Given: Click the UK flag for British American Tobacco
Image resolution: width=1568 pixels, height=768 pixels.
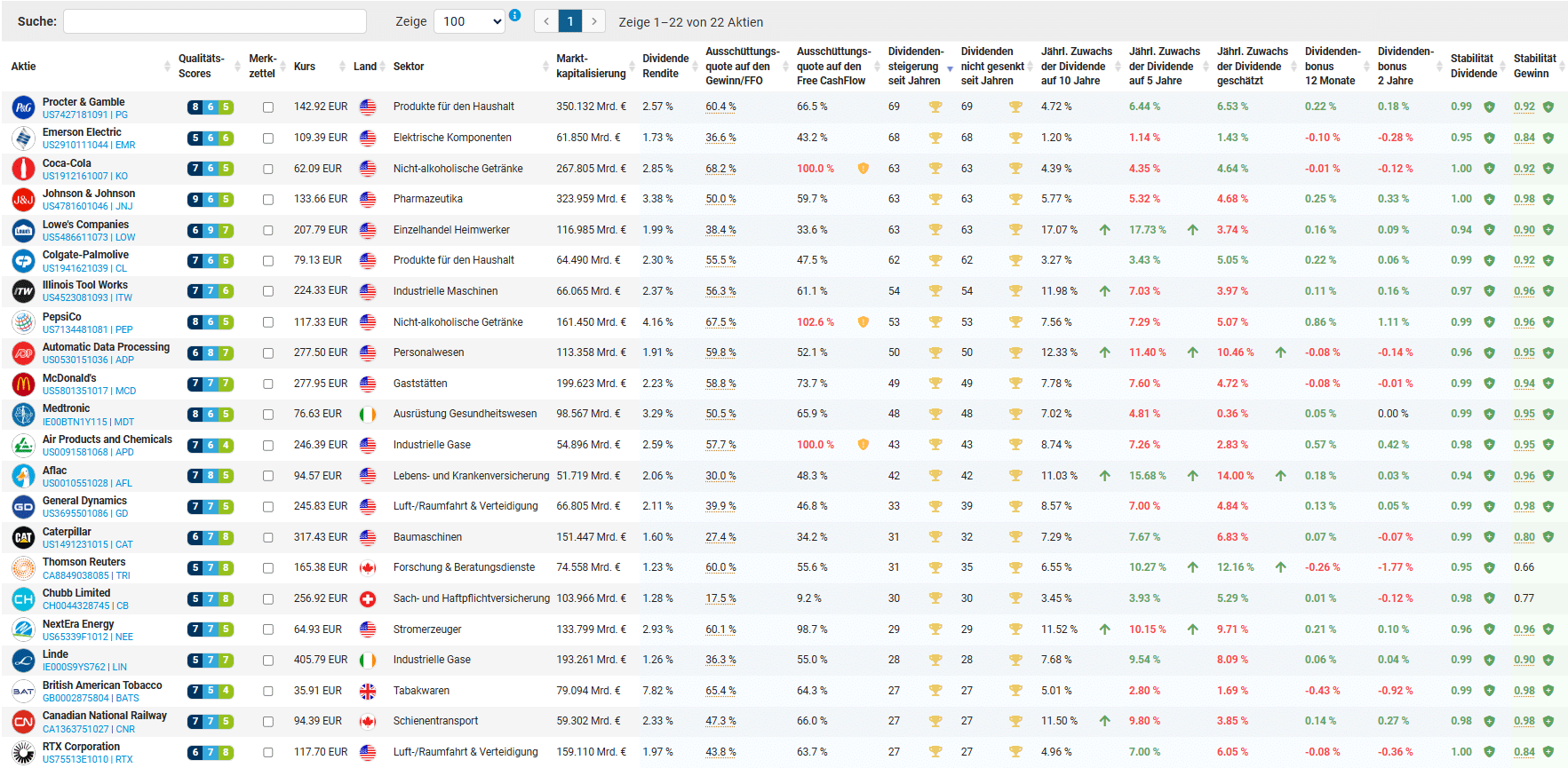Looking at the screenshot, I should coord(368,691).
